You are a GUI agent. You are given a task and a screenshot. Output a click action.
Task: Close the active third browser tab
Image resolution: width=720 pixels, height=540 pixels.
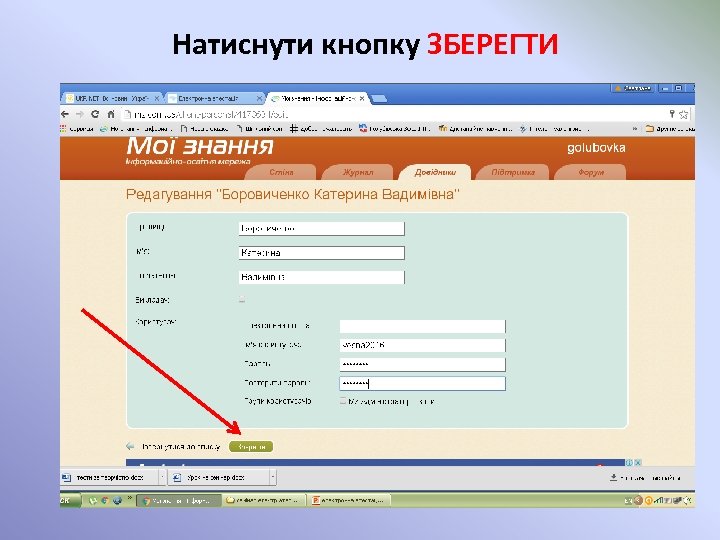pyautogui.click(x=362, y=98)
